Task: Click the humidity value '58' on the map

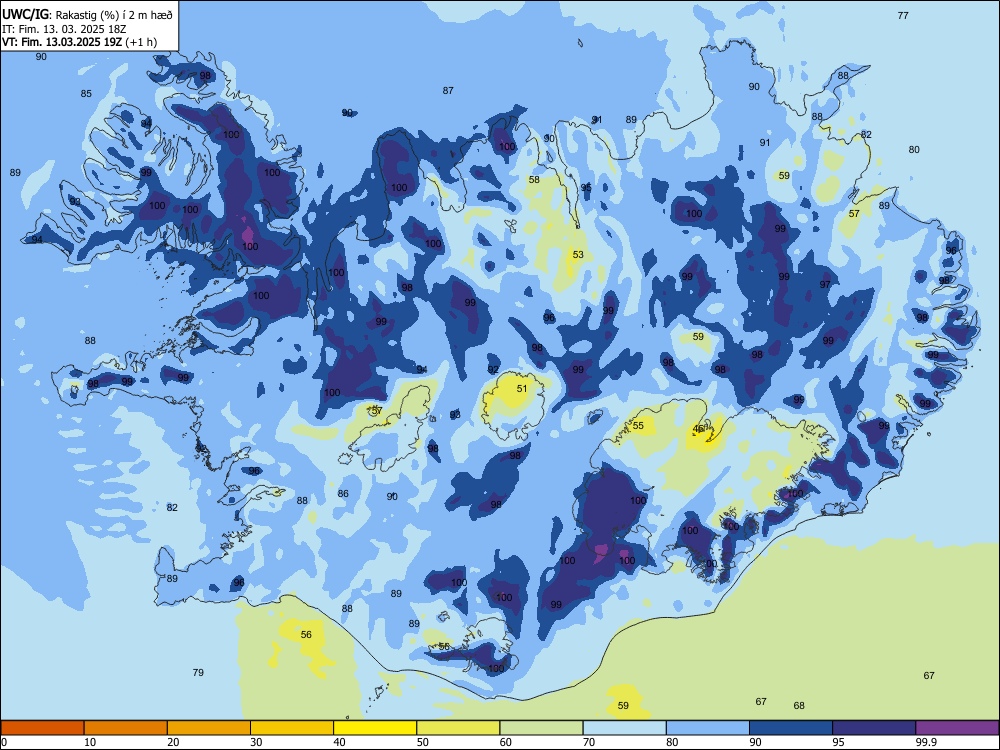Action: pos(534,180)
